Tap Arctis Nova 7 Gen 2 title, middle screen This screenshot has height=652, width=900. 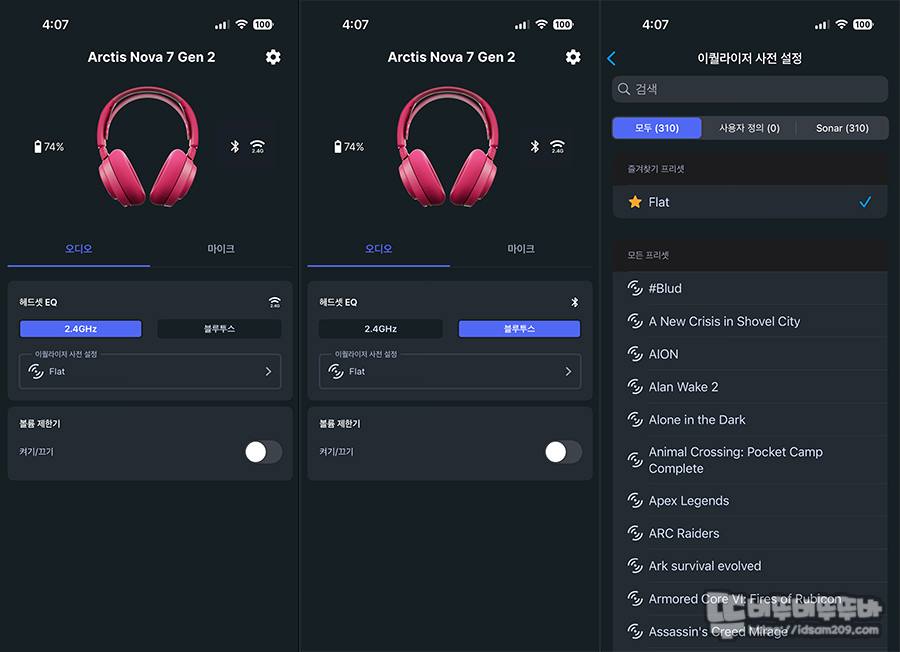coord(451,57)
